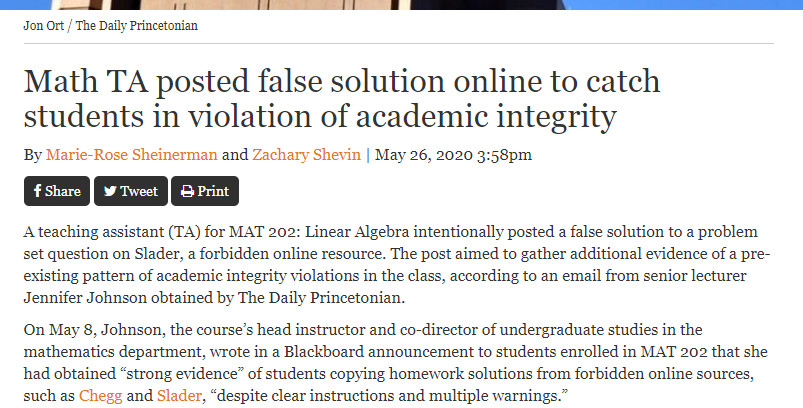The image size is (803, 408).
Task: Click the Twitter bird icon on Tweet
Action: [110, 191]
